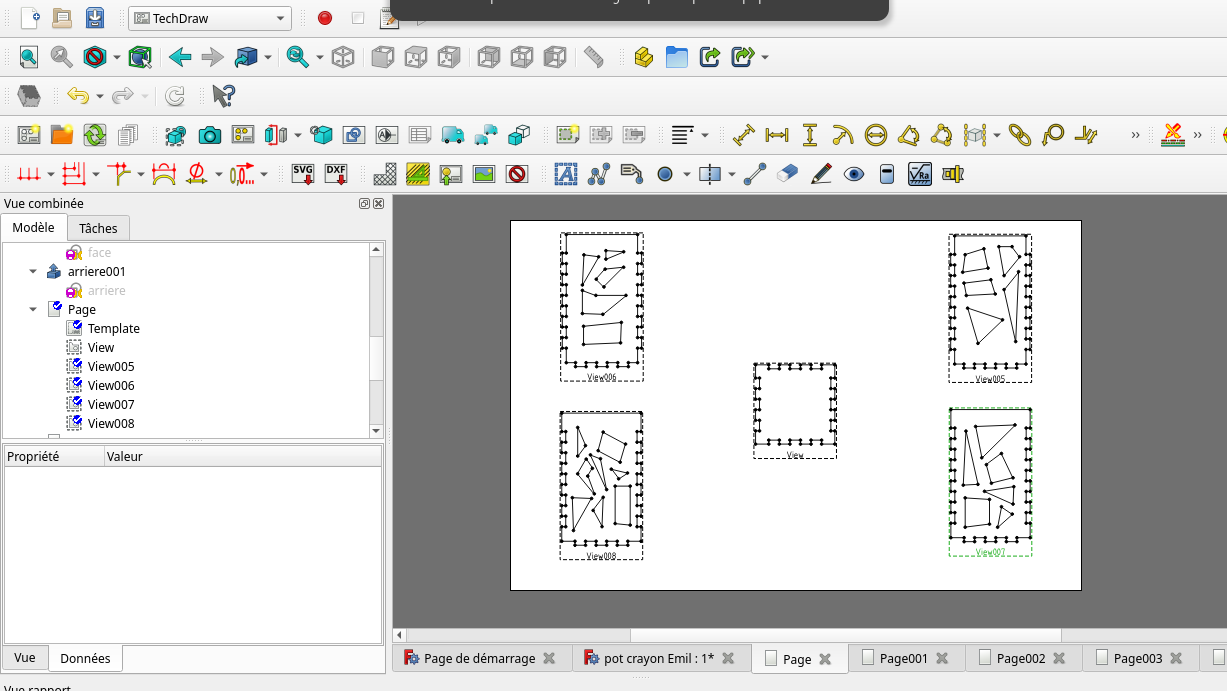Screen dimensions: 1227x691
Task: Select the length dimension tool
Action: 743,134
